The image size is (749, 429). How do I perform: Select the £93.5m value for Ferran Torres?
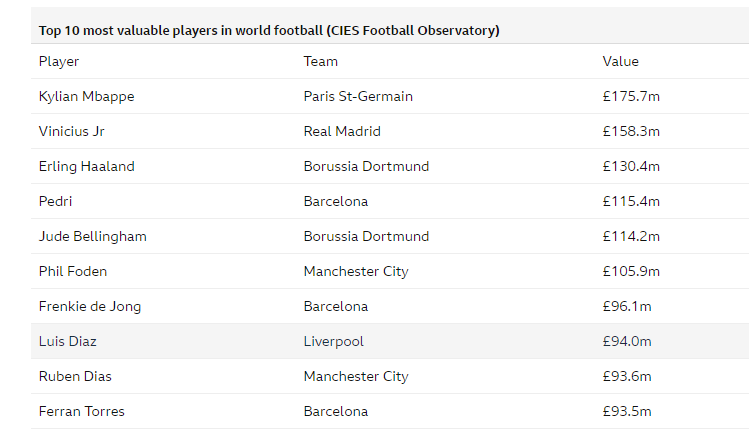tap(627, 411)
